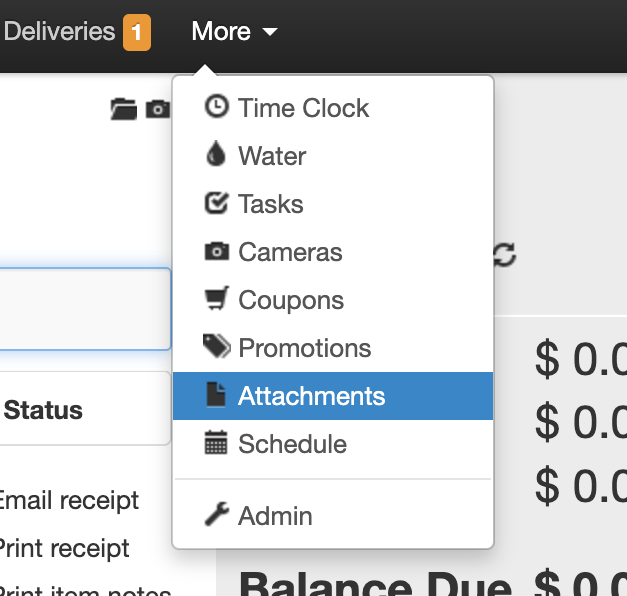
Task: Select Time Clock from the More menu
Action: [303, 108]
